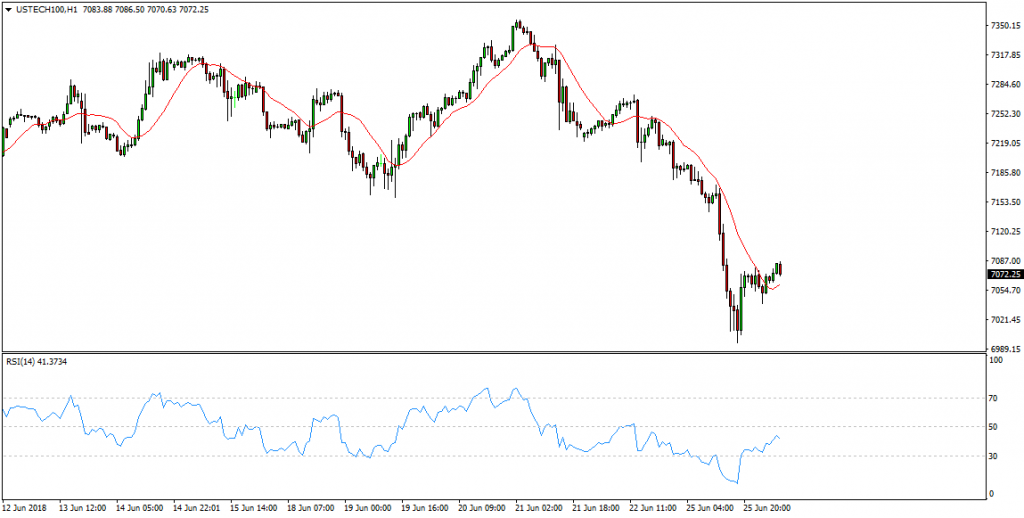Click the 12 Jun 2018 date label
The image size is (1024, 518).
26,506
